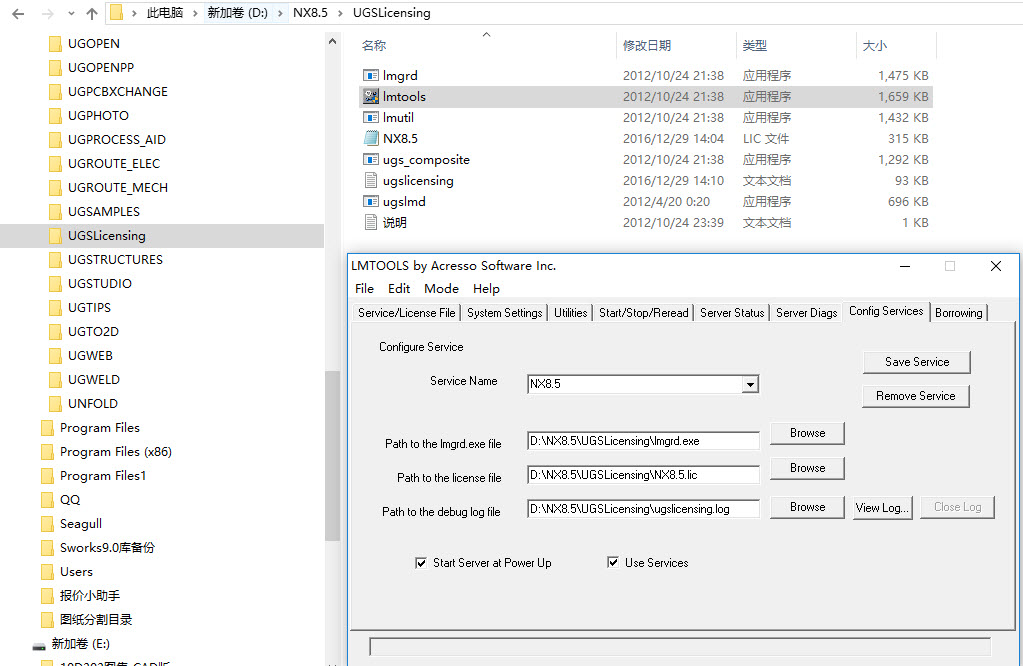Click the debug log path input field
Screen dimensions: 1023x666
point(643,509)
